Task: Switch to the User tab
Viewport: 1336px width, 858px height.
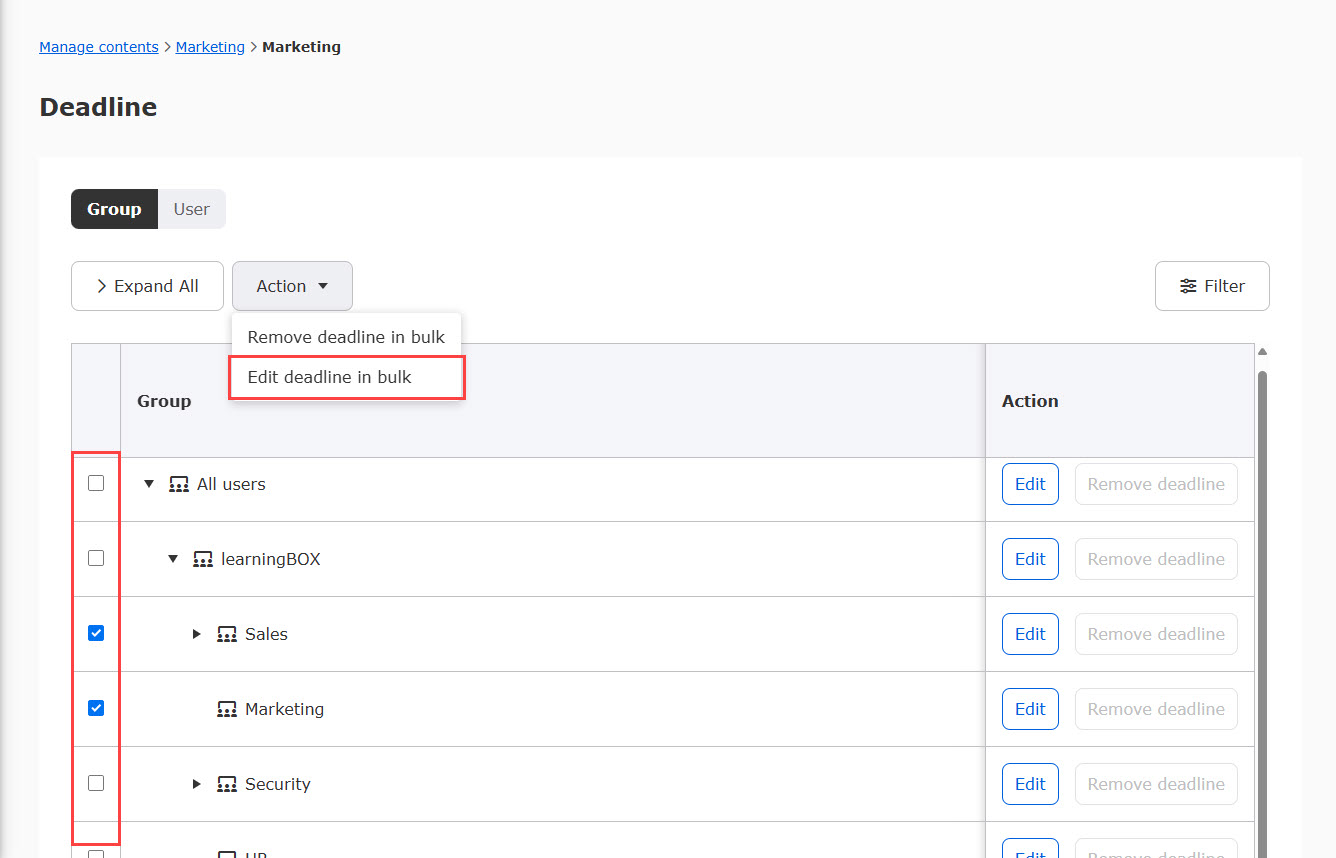Action: (x=191, y=209)
